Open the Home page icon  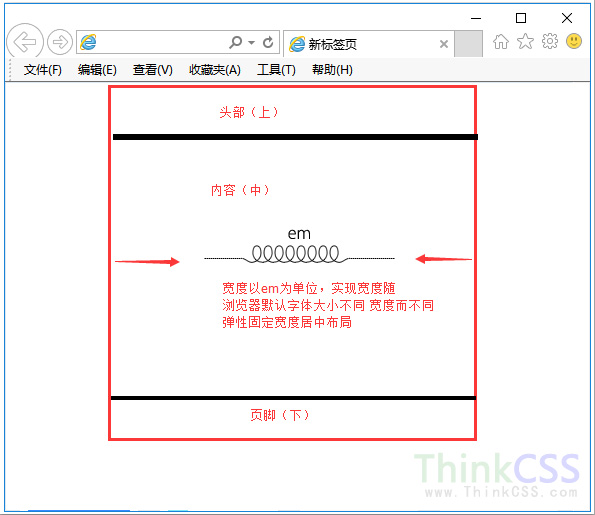[x=501, y=41]
